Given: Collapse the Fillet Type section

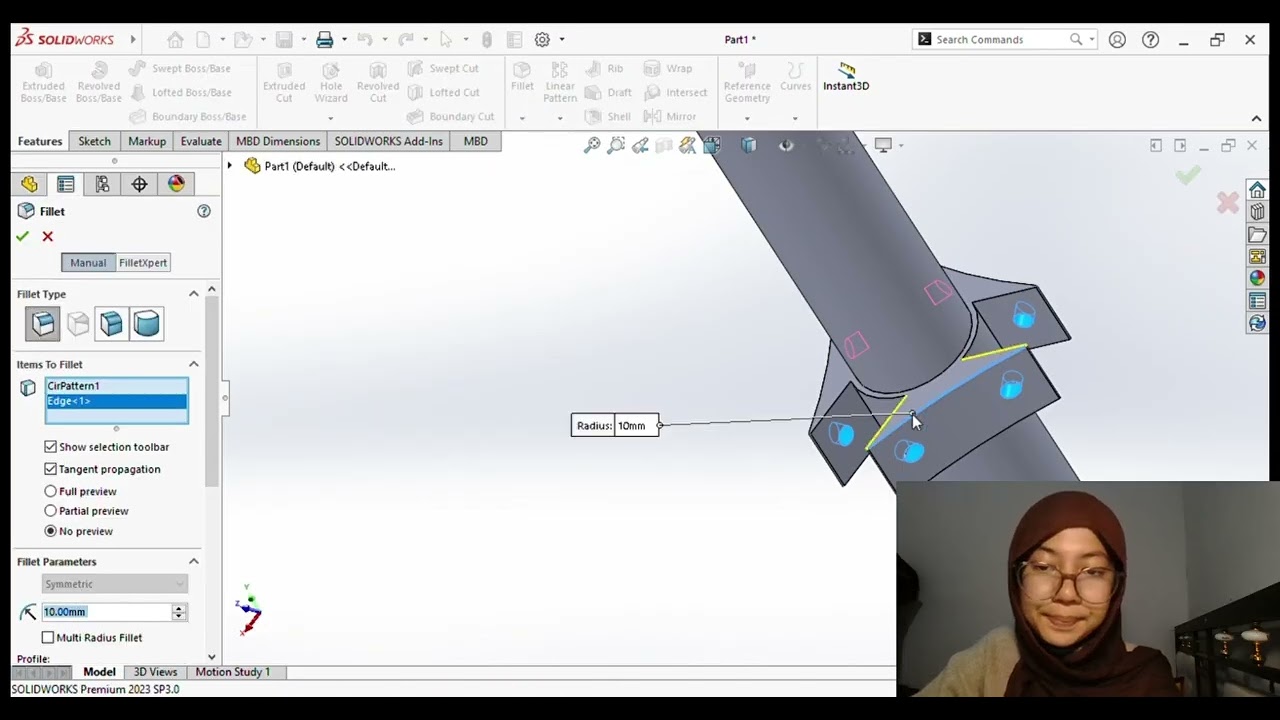Looking at the screenshot, I should click(x=194, y=294).
